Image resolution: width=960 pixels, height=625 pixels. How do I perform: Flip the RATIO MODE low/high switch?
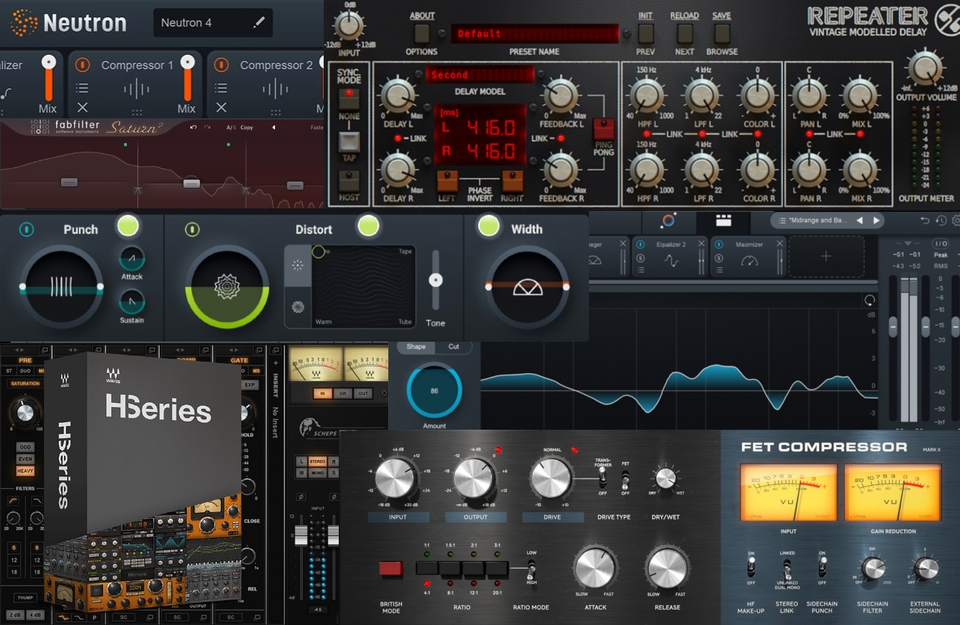(x=531, y=569)
